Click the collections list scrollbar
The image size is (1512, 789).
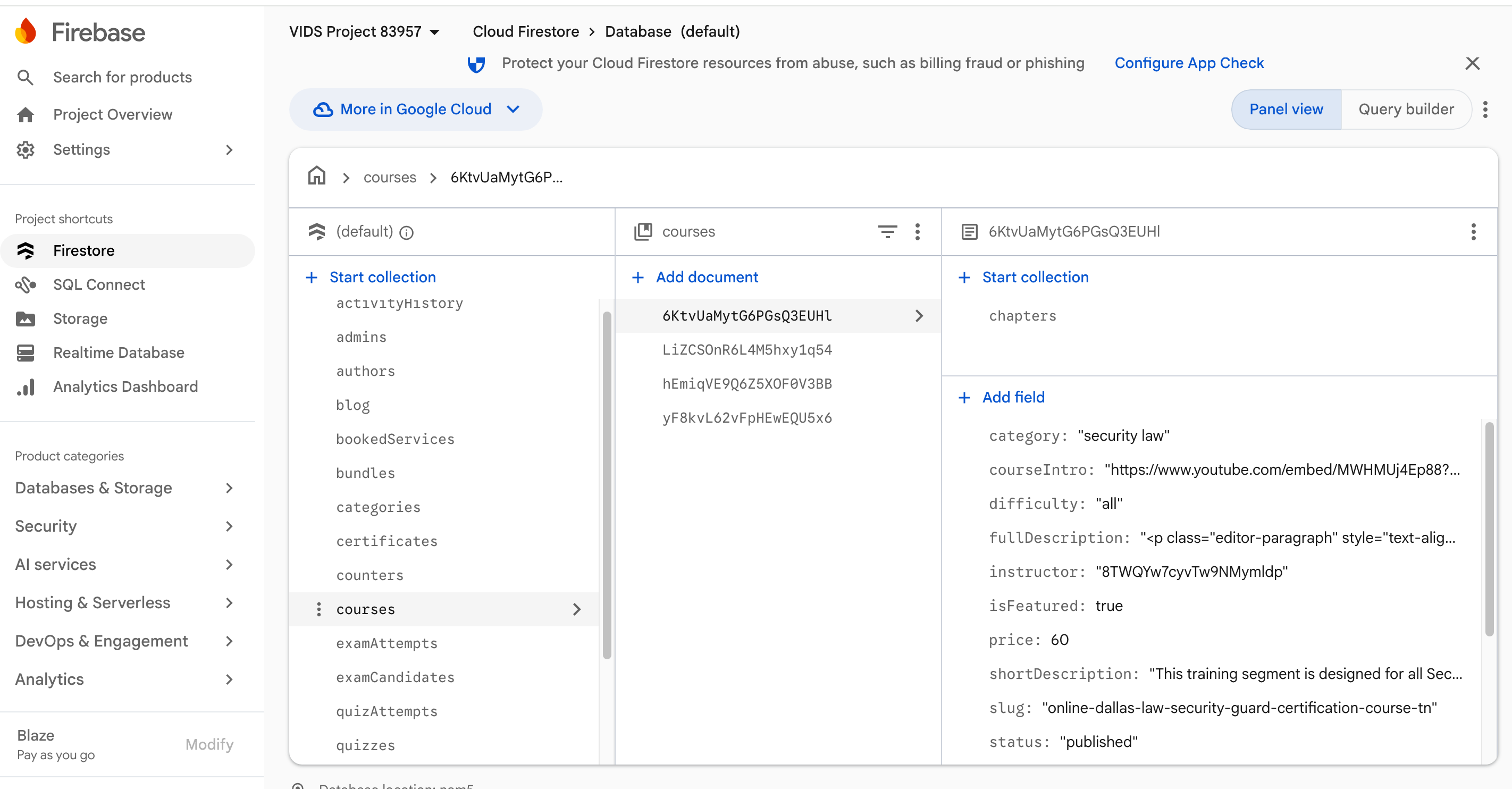pyautogui.click(x=606, y=485)
